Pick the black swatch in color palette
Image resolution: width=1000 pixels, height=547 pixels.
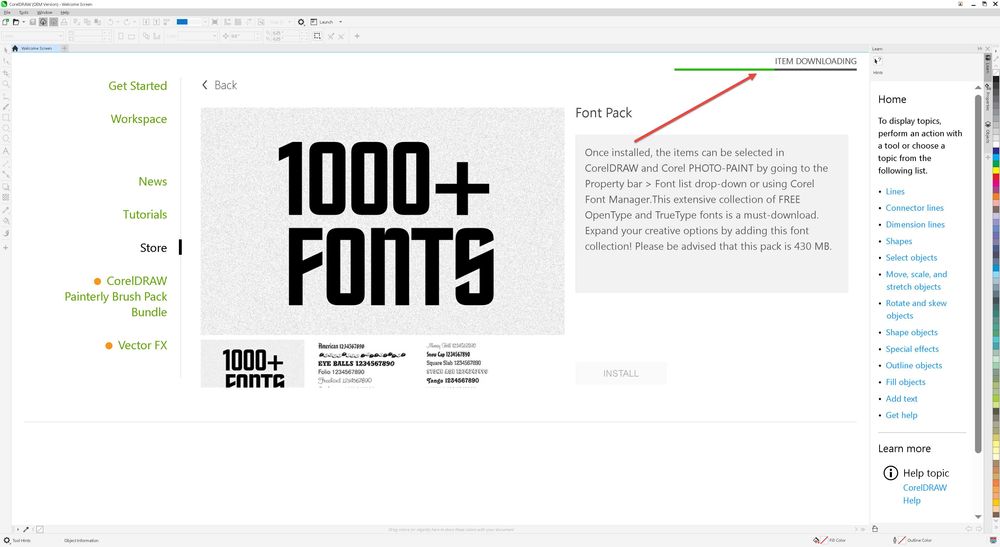996,80
